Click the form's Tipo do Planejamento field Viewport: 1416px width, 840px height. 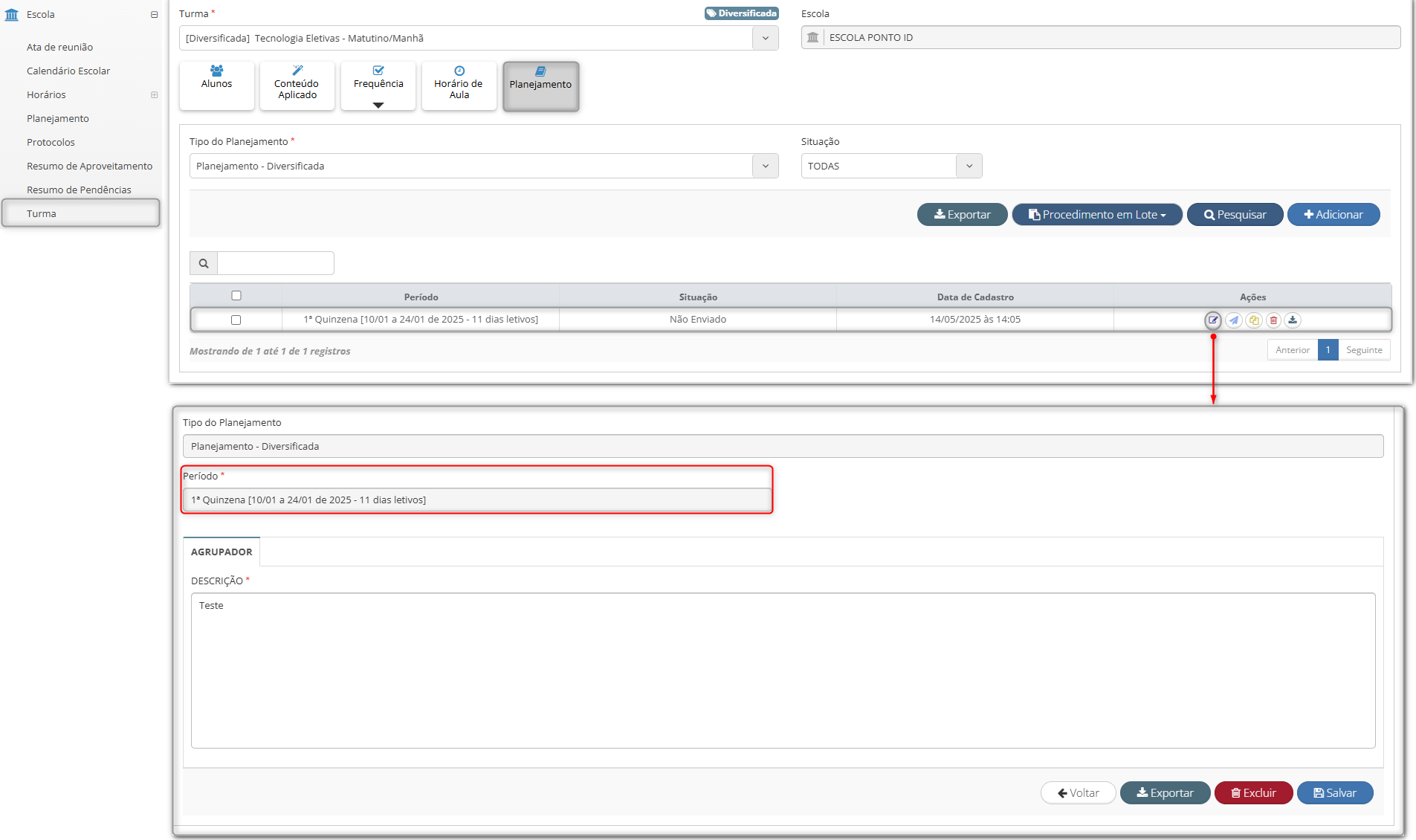point(783,446)
